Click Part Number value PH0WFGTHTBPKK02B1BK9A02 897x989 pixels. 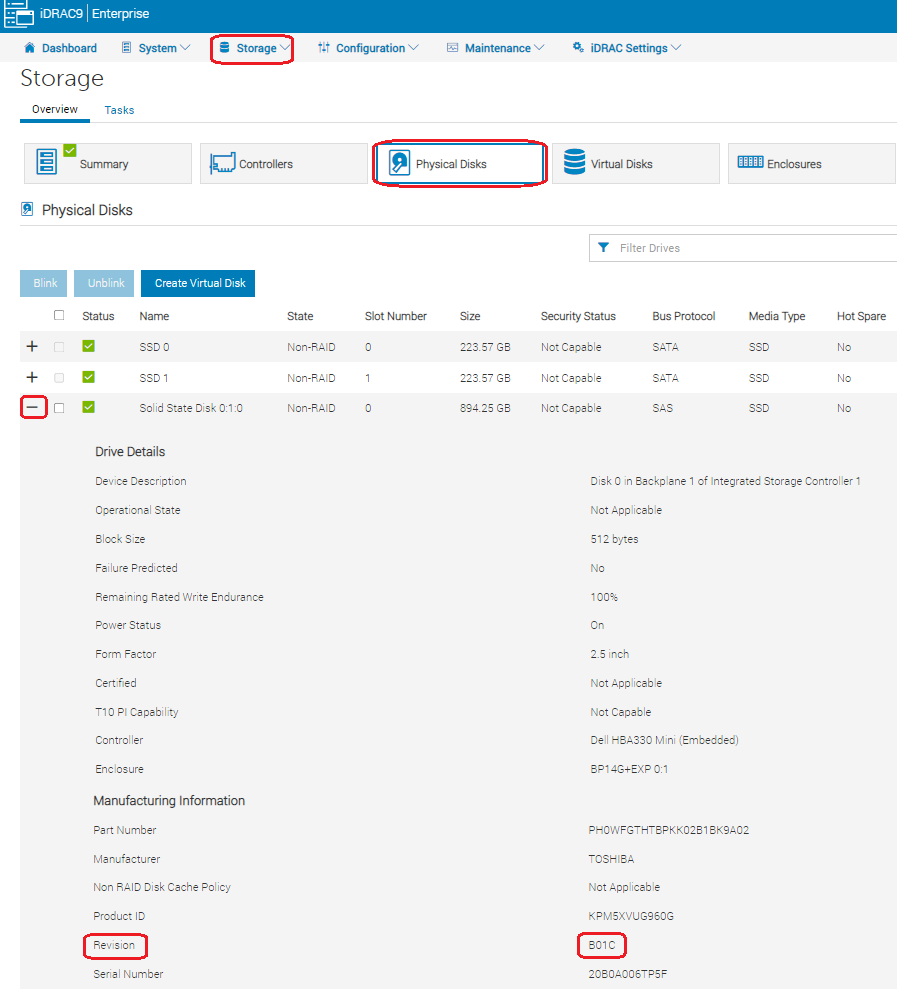pyautogui.click(x=669, y=830)
